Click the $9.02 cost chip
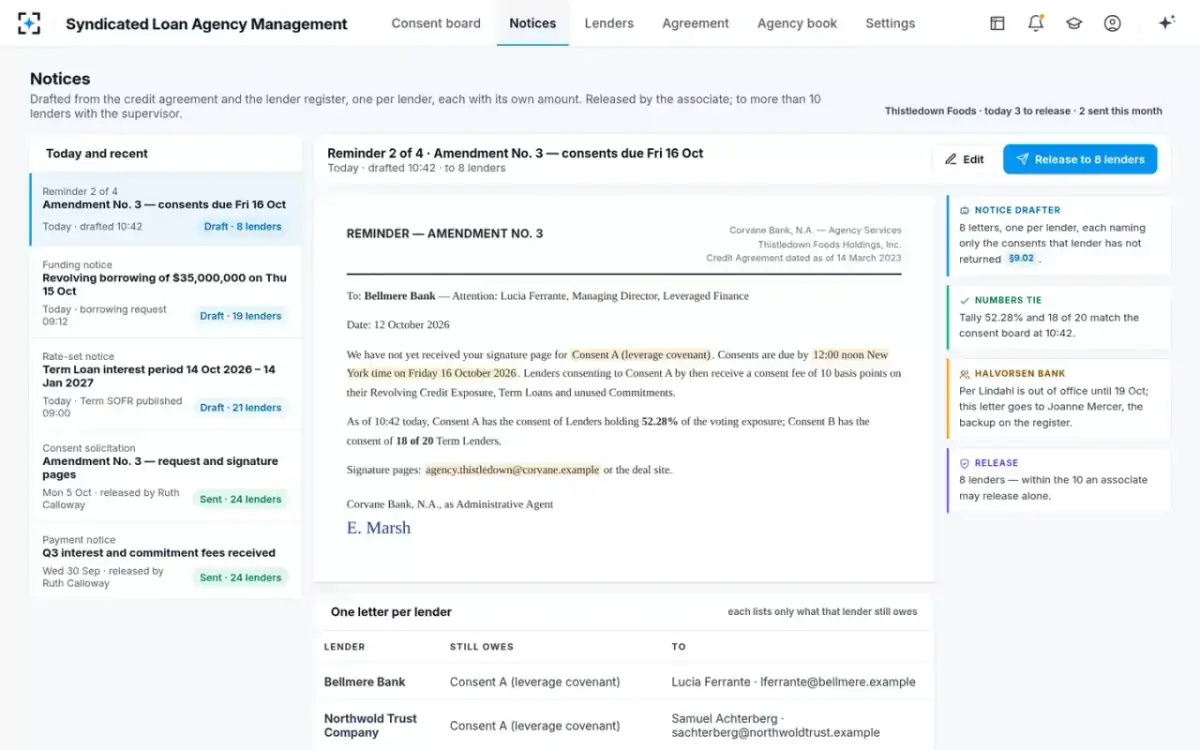Image resolution: width=1200 pixels, height=750 pixels. point(1022,258)
